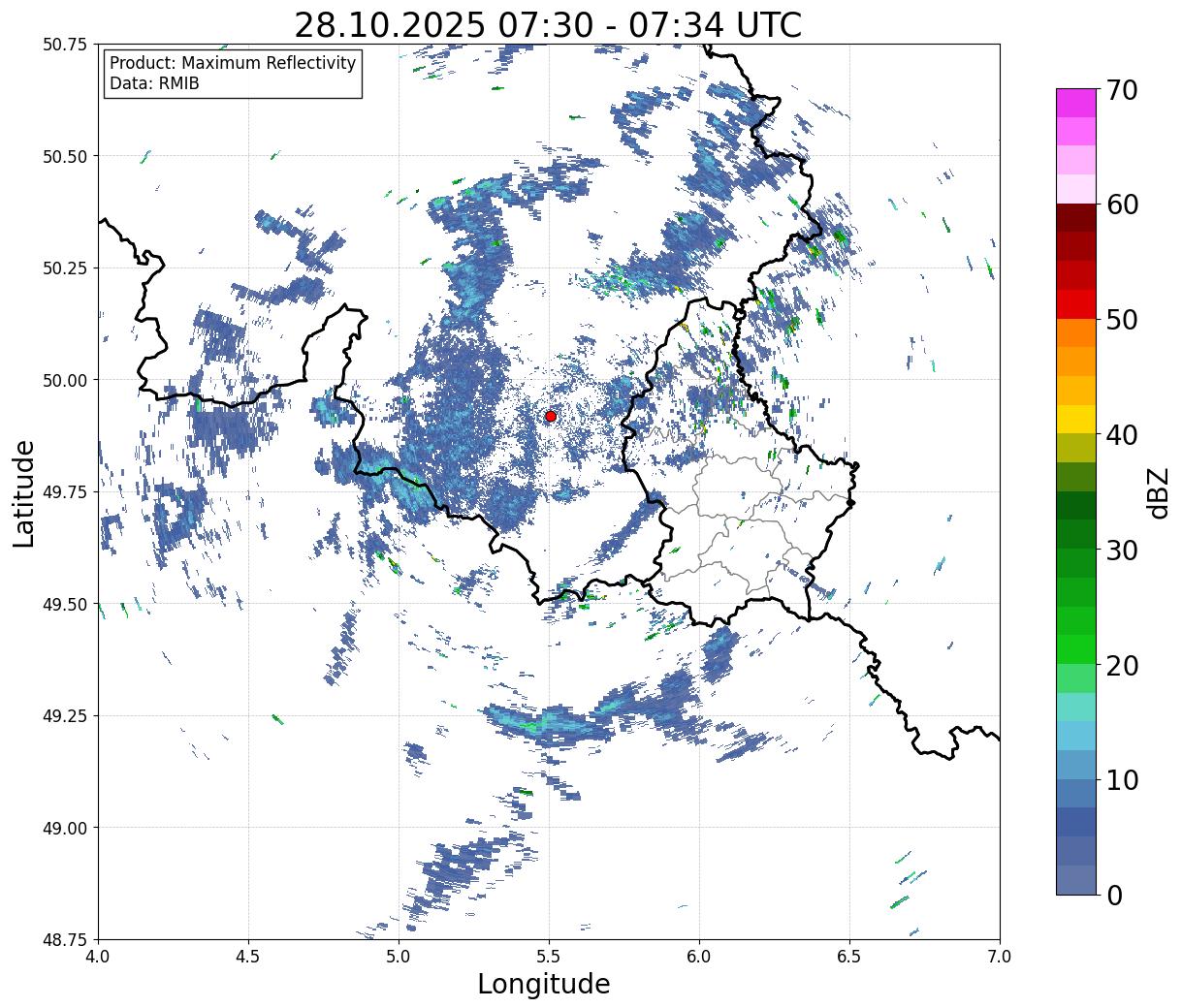The image size is (1182, 1008).
Task: Click the 'dBZ' colorbar label
Action: pyautogui.click(x=1158, y=492)
